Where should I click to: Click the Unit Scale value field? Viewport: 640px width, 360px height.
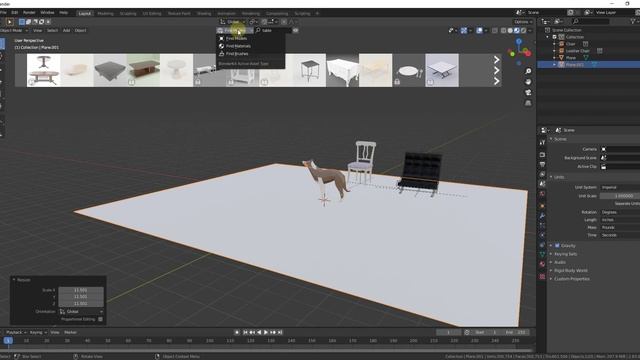click(x=620, y=196)
